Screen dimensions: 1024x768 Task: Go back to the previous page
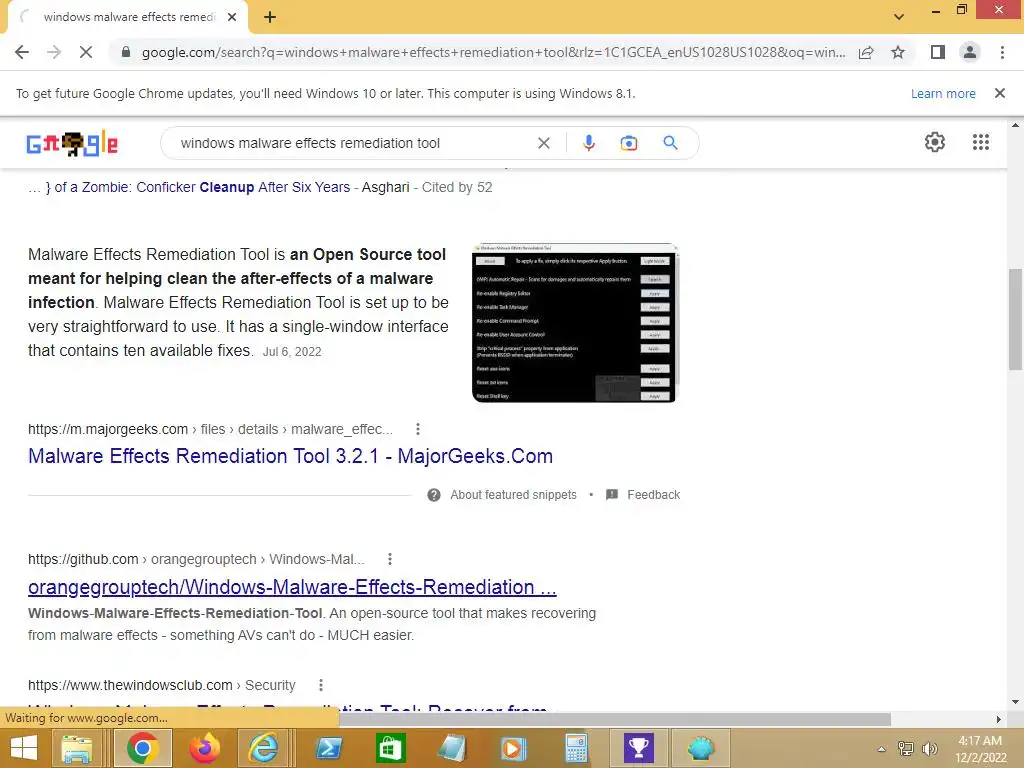click(x=22, y=52)
